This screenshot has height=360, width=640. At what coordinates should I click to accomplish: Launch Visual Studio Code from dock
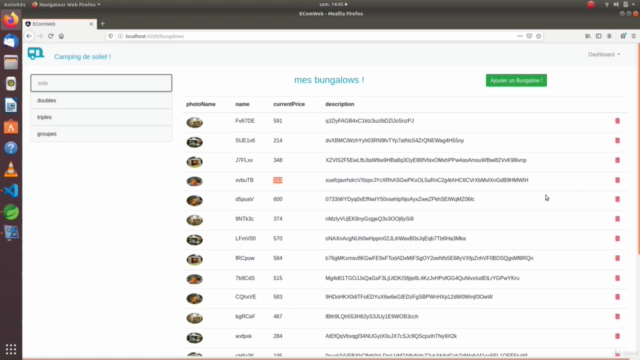tap(11, 191)
